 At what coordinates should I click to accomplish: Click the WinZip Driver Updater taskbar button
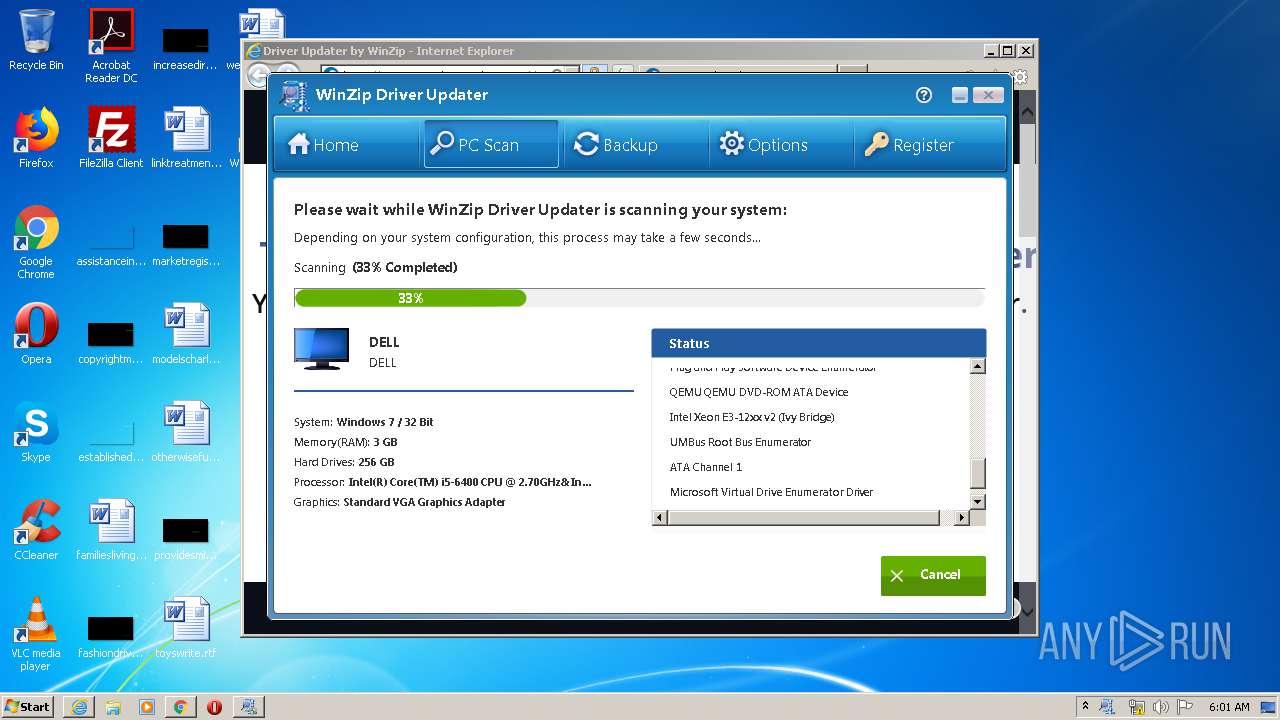(248, 707)
